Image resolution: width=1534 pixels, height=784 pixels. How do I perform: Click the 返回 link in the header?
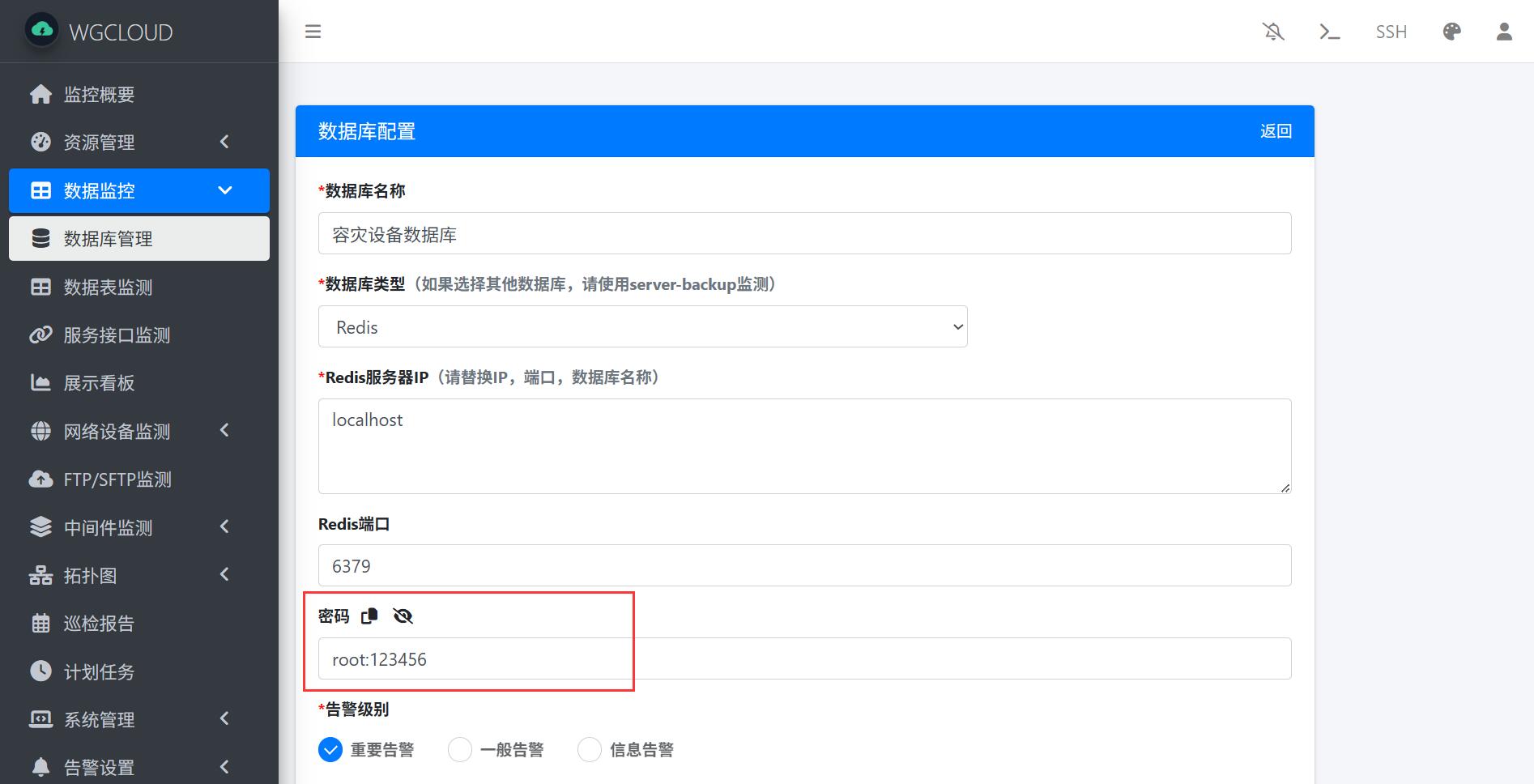pos(1276,131)
